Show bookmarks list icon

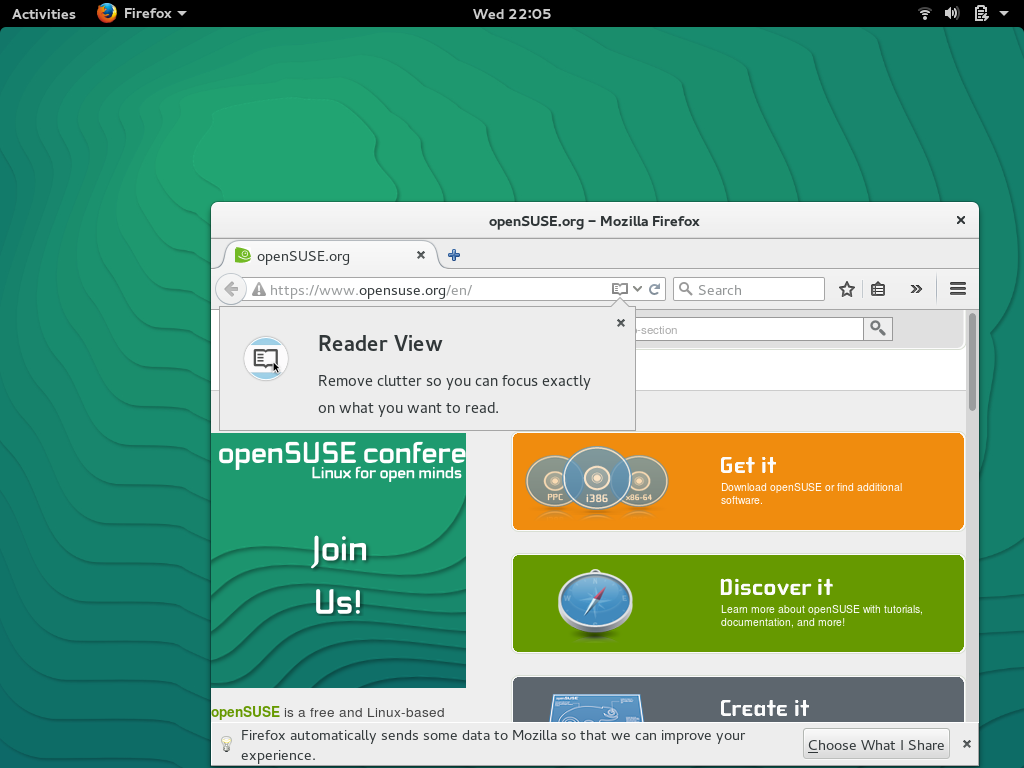878,289
